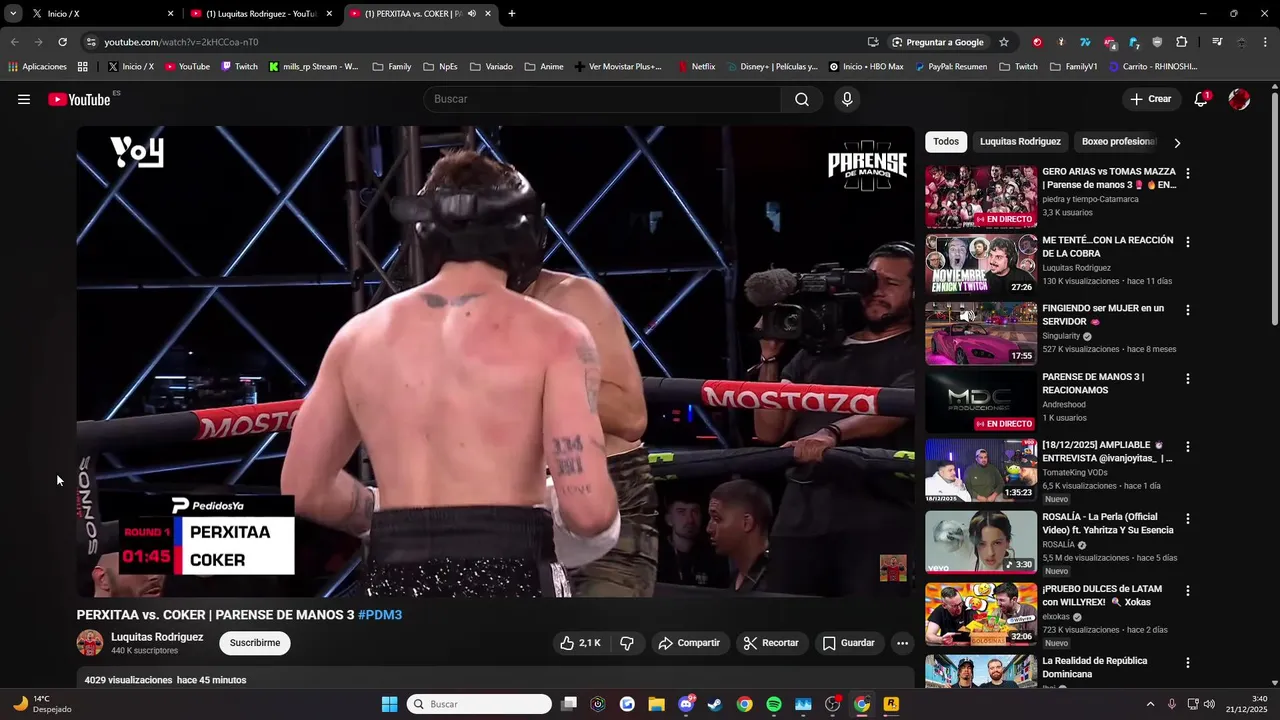Subscribe with the Suscribirme button
This screenshot has width=1280, height=720.
click(x=255, y=643)
